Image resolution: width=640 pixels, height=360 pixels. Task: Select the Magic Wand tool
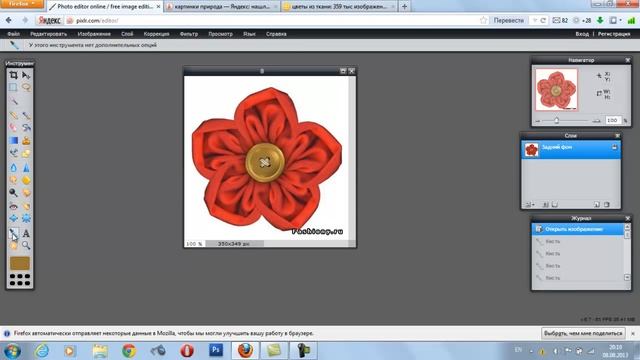point(13,100)
